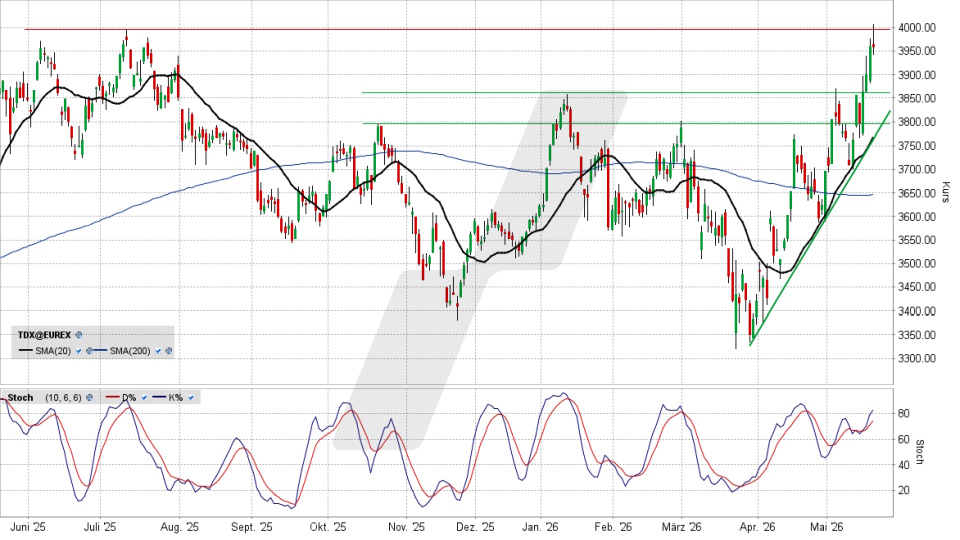This screenshot has width=960, height=540.
Task: Click the 3850.00 price axis label
Action: click(x=917, y=99)
